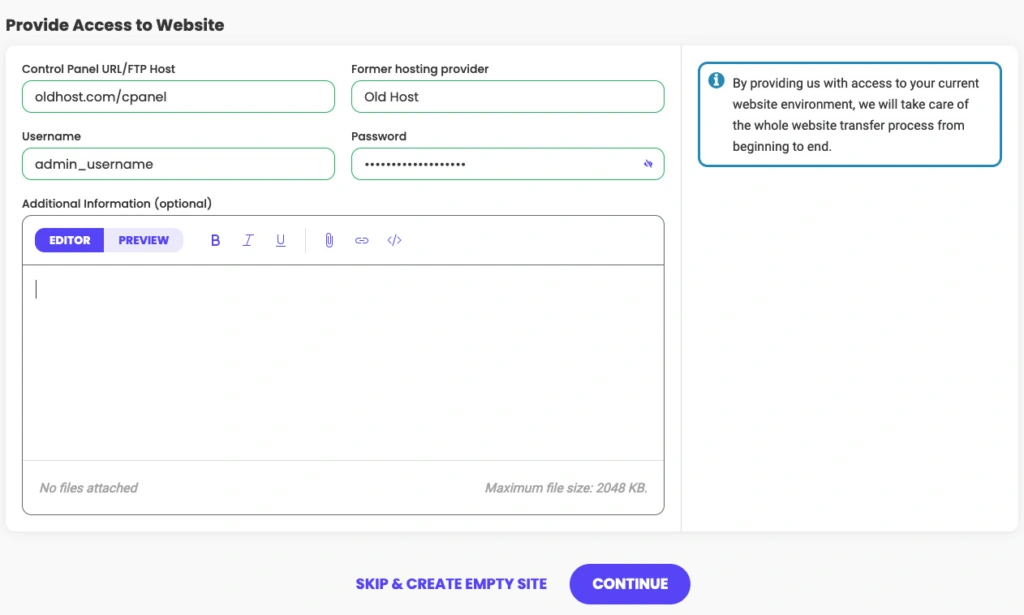Underline text using the toolbar icon
The height and width of the screenshot is (615, 1024).
(x=281, y=240)
